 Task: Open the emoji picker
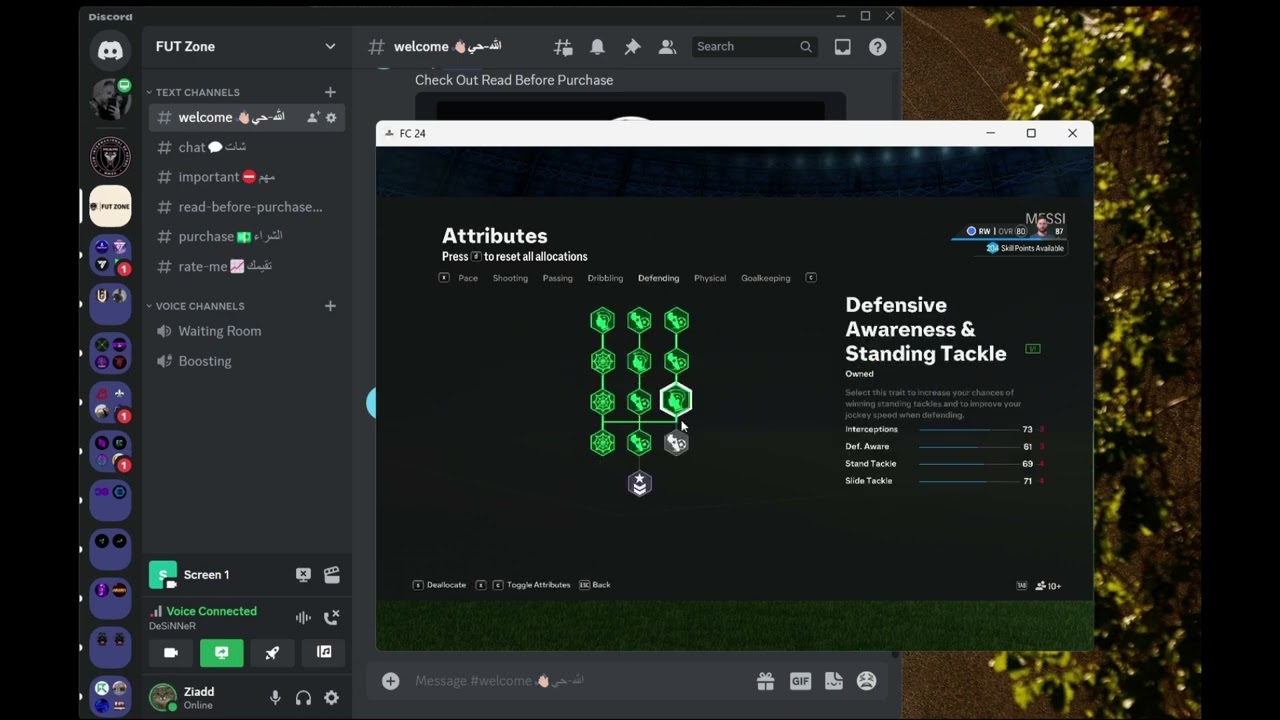(867, 681)
